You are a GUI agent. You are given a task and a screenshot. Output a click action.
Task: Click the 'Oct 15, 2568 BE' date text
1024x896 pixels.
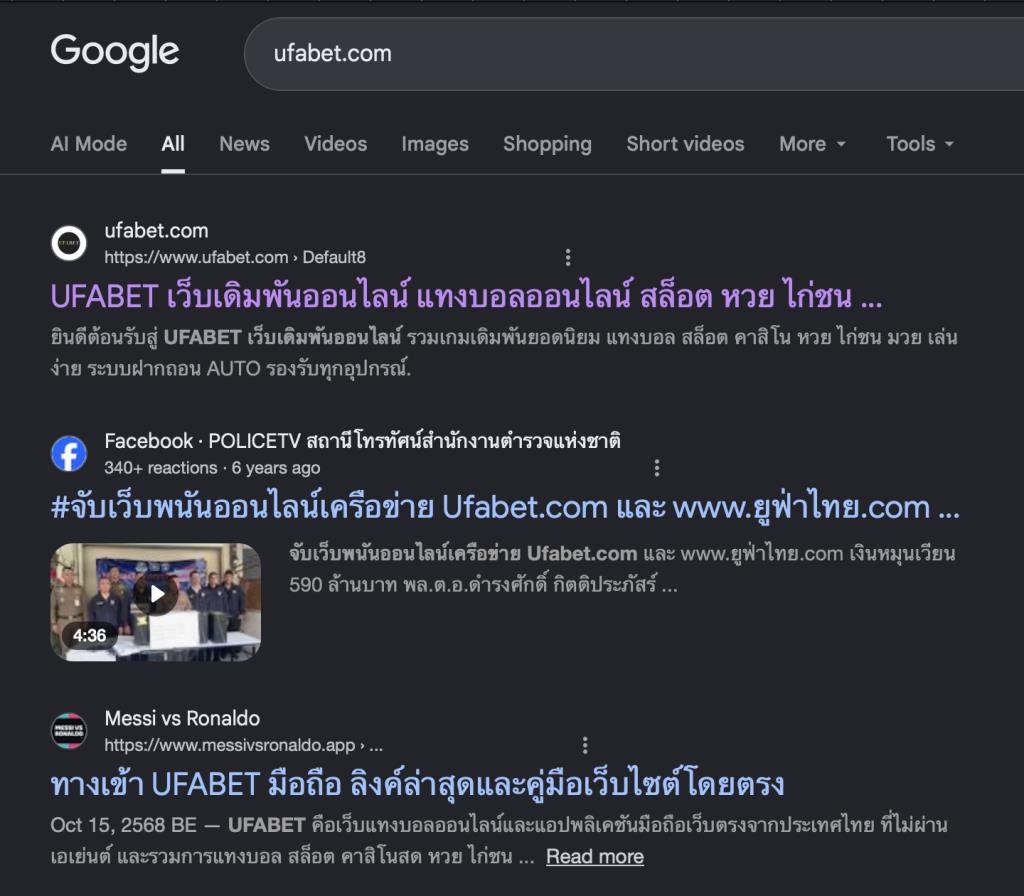pyautogui.click(x=123, y=825)
